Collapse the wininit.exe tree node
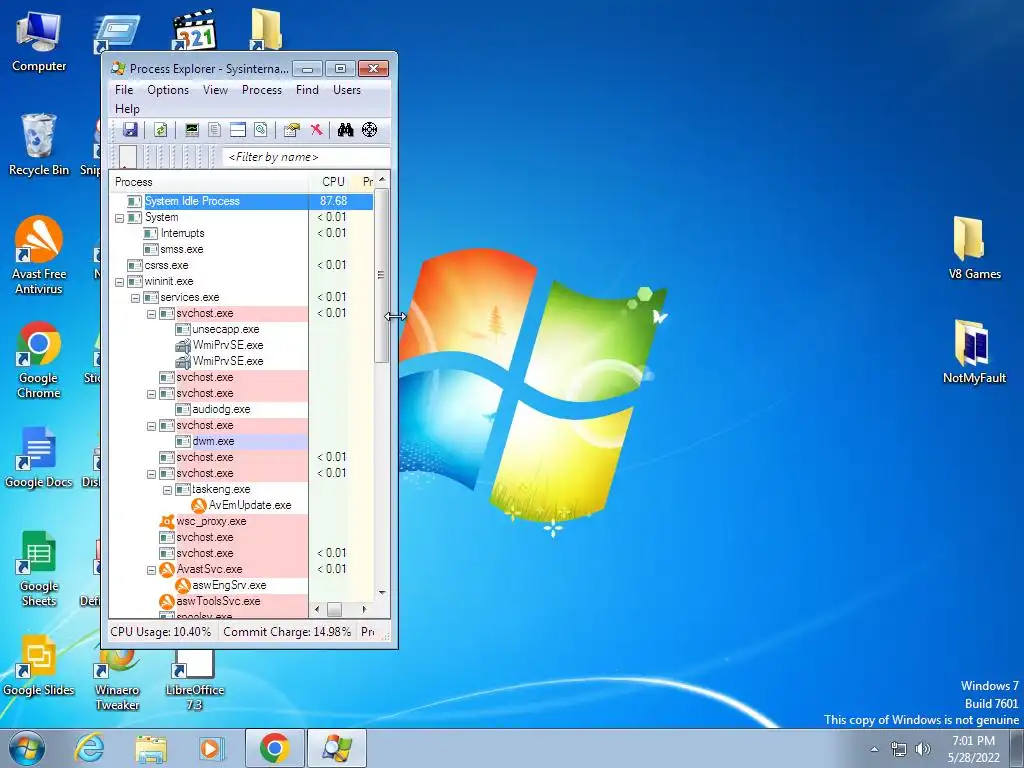This screenshot has height=768, width=1024. (120, 282)
